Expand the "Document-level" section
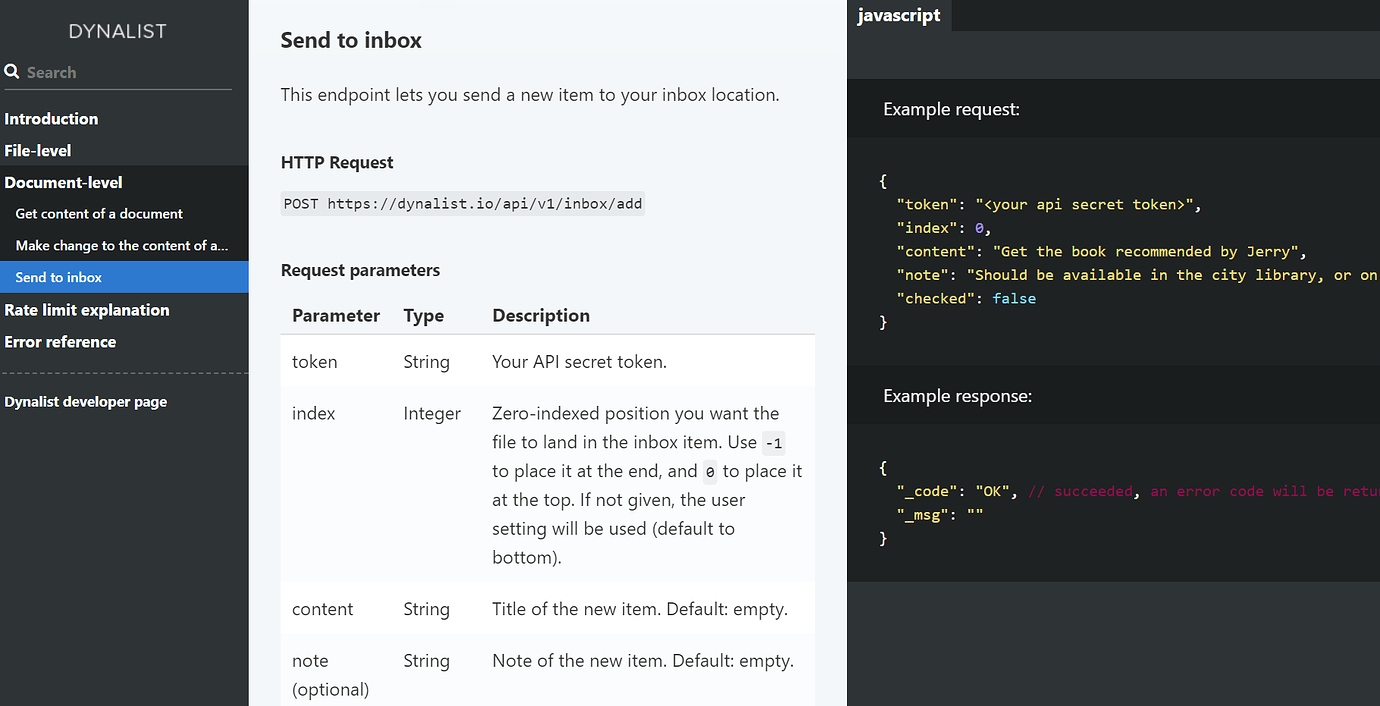 [63, 182]
